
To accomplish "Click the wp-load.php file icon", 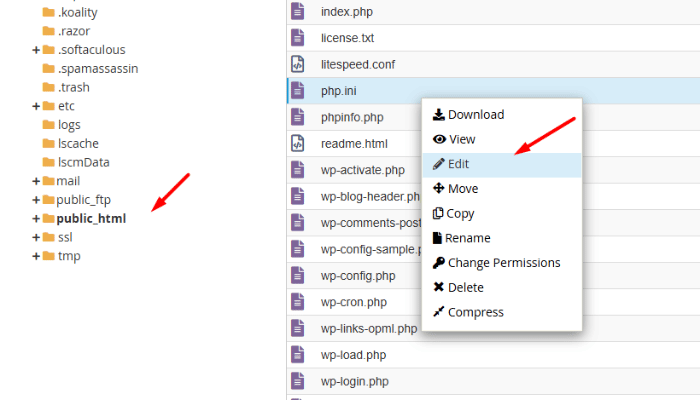I will point(297,354).
